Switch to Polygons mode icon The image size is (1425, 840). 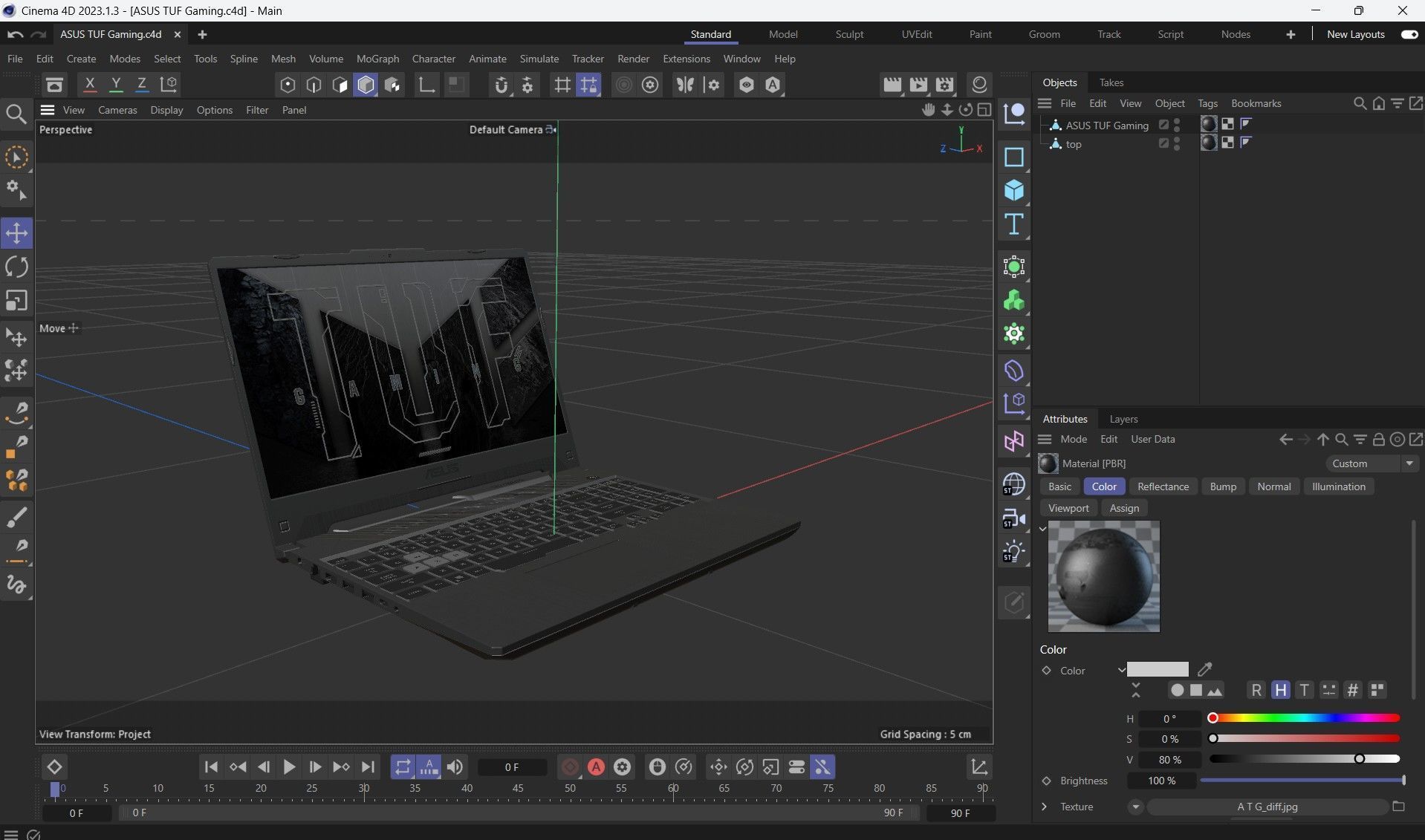coord(340,85)
